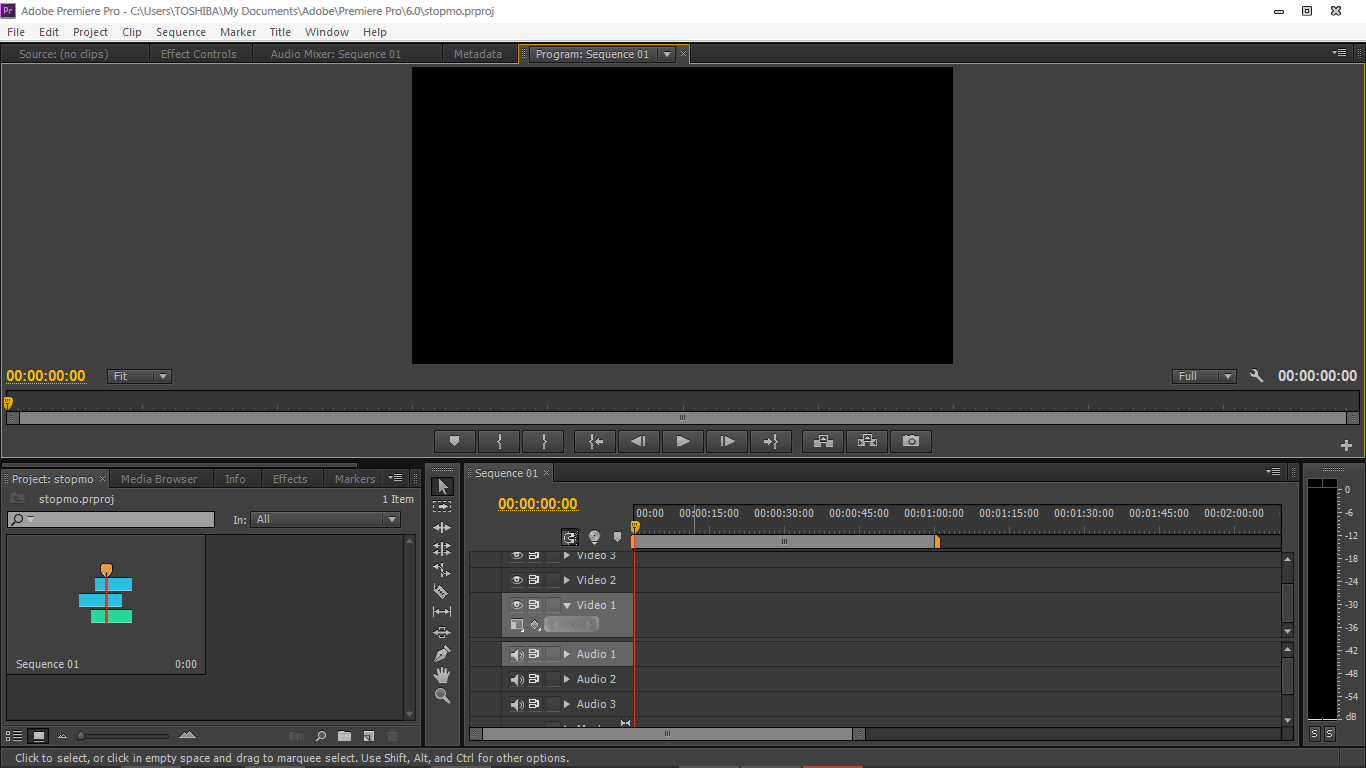Switch to the Effects tab

[290, 479]
